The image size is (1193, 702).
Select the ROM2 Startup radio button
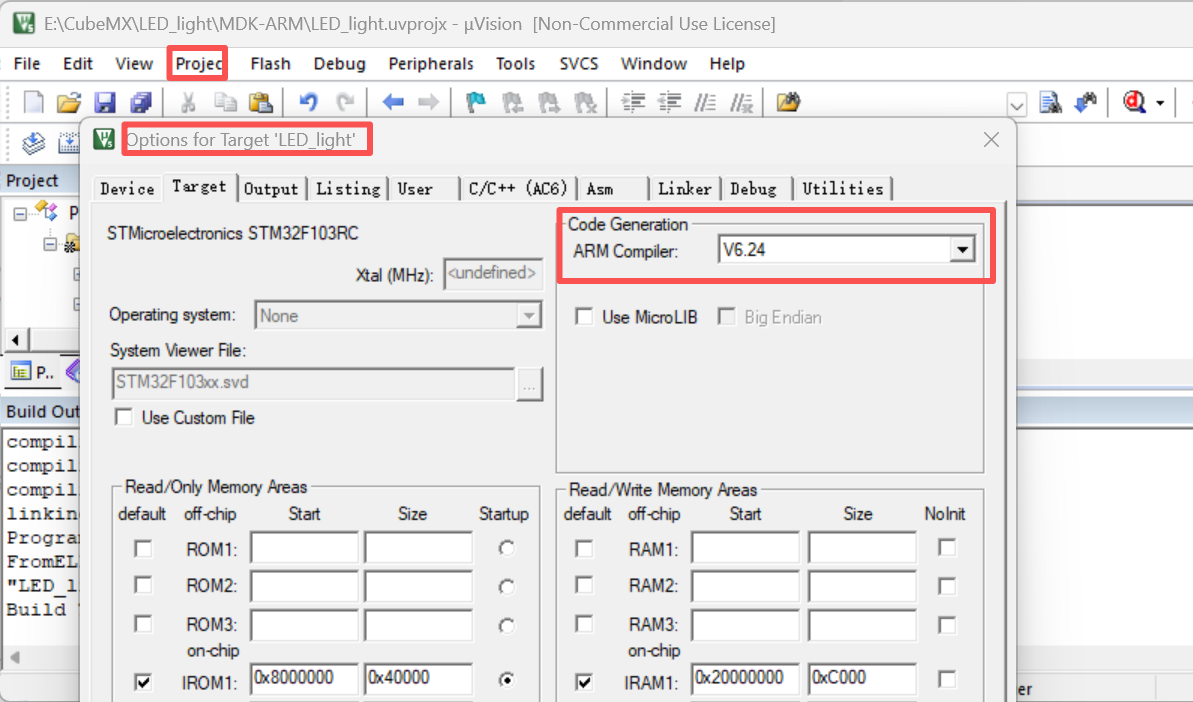pyautogui.click(x=507, y=586)
